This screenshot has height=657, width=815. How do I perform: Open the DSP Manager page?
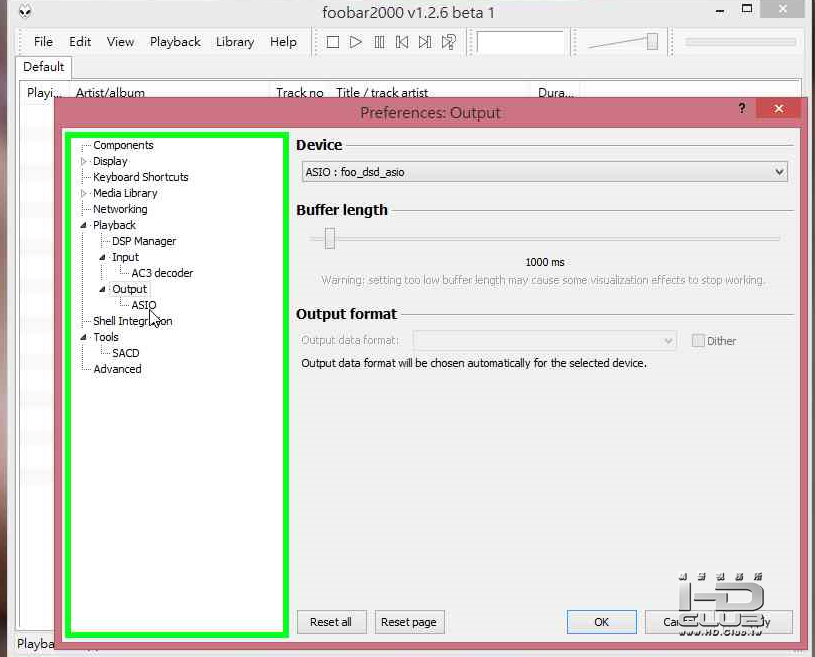click(144, 241)
